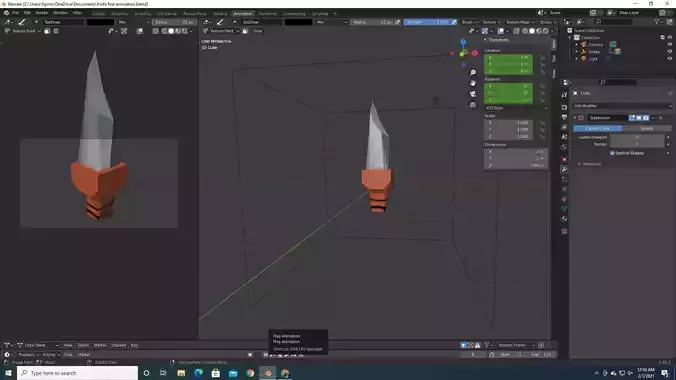
Task: Adjust the blue Strength slider
Action: pos(430,22)
